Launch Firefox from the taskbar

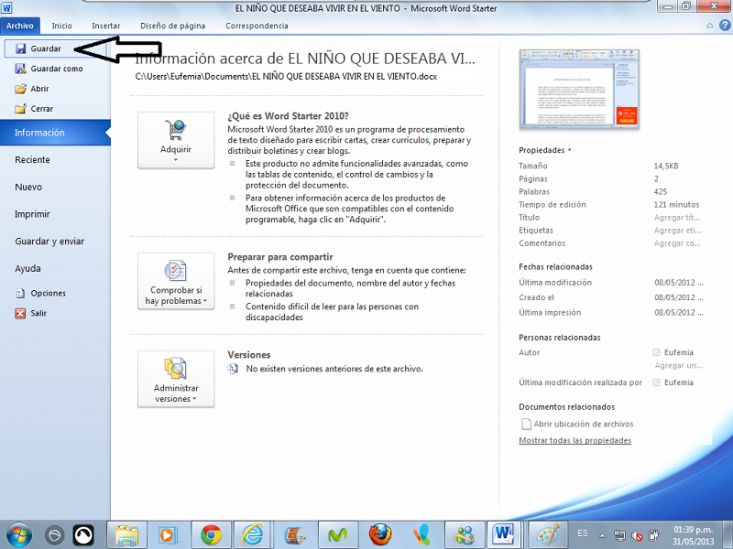(x=380, y=535)
